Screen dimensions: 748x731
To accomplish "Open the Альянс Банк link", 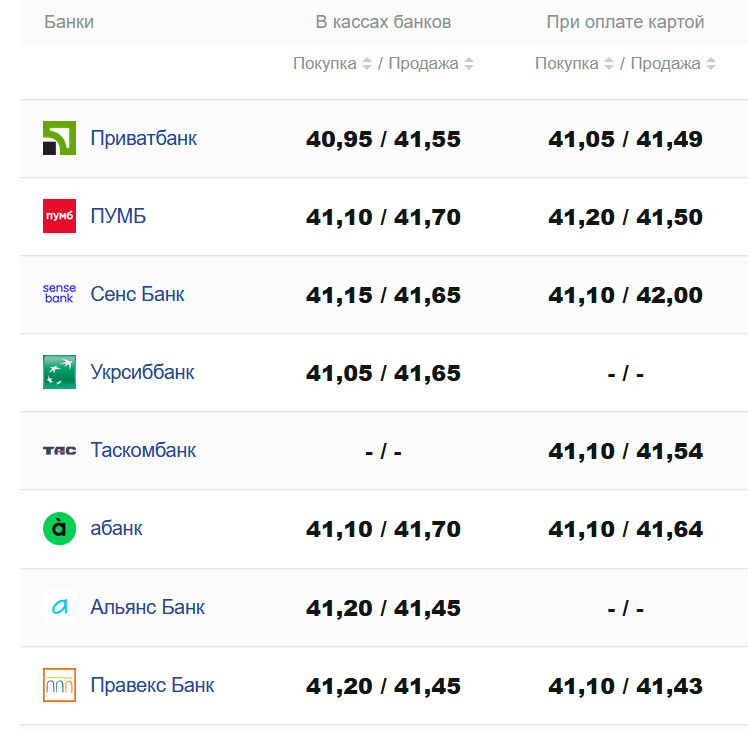I will (x=147, y=607).
